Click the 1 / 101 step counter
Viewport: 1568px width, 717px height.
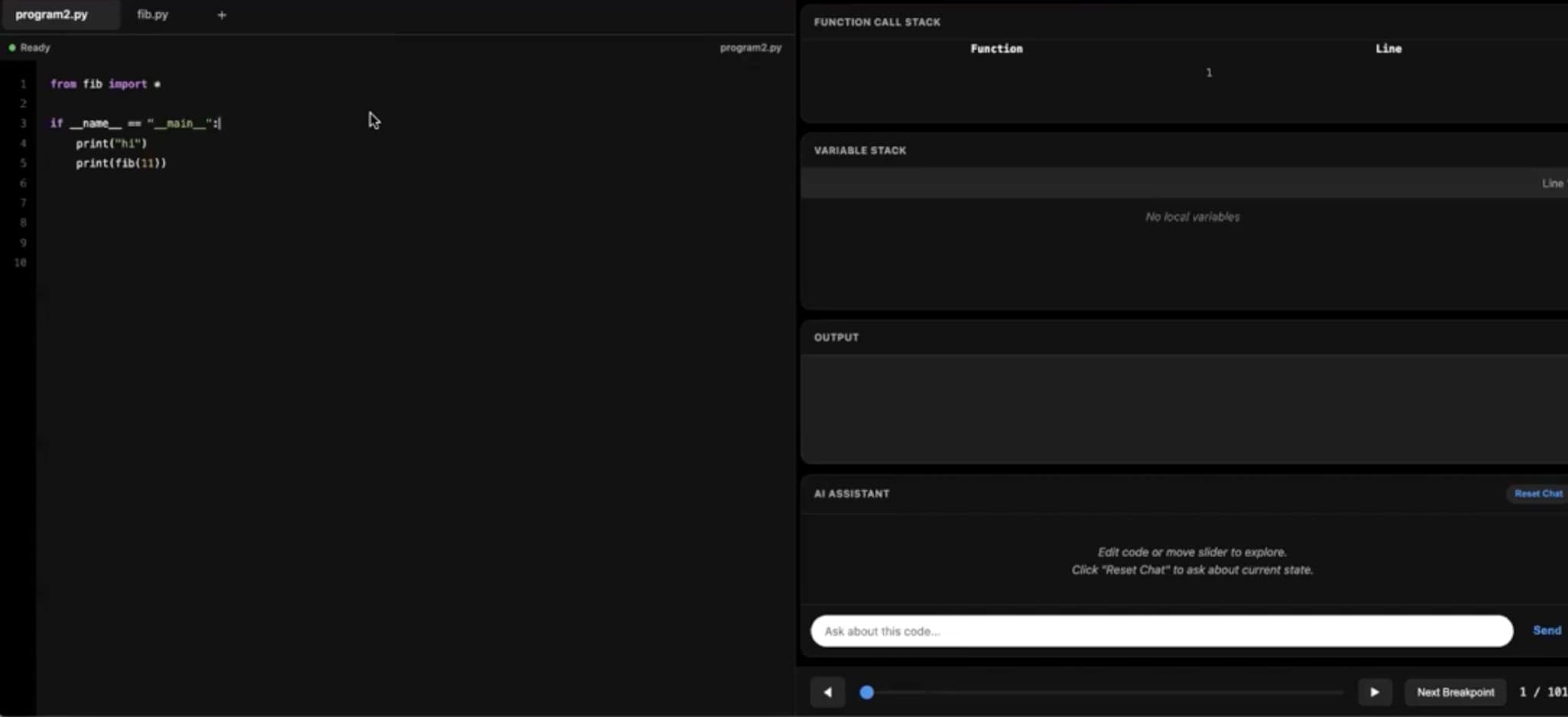click(1535, 691)
